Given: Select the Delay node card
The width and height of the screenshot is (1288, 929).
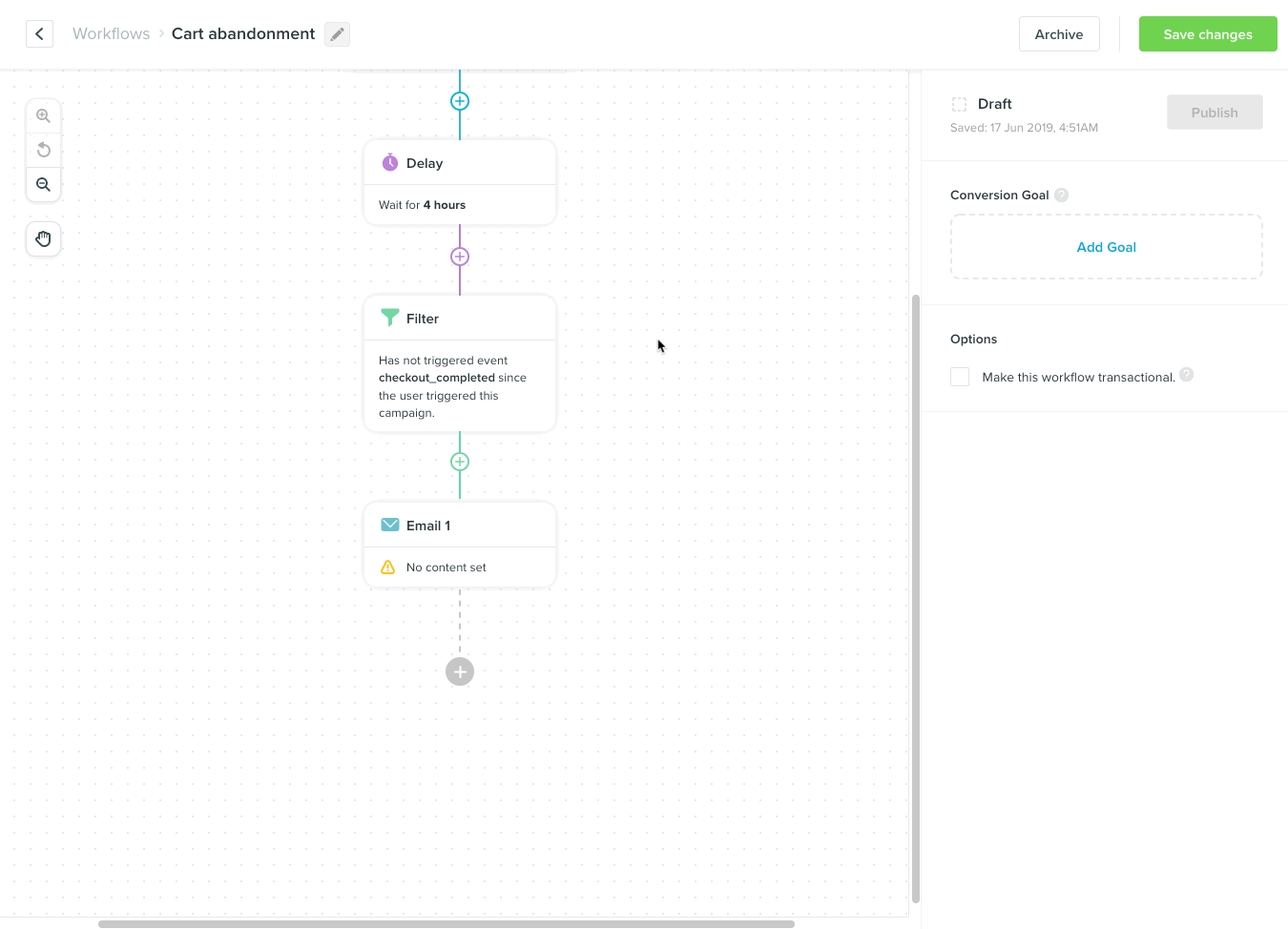Looking at the screenshot, I should [460, 182].
